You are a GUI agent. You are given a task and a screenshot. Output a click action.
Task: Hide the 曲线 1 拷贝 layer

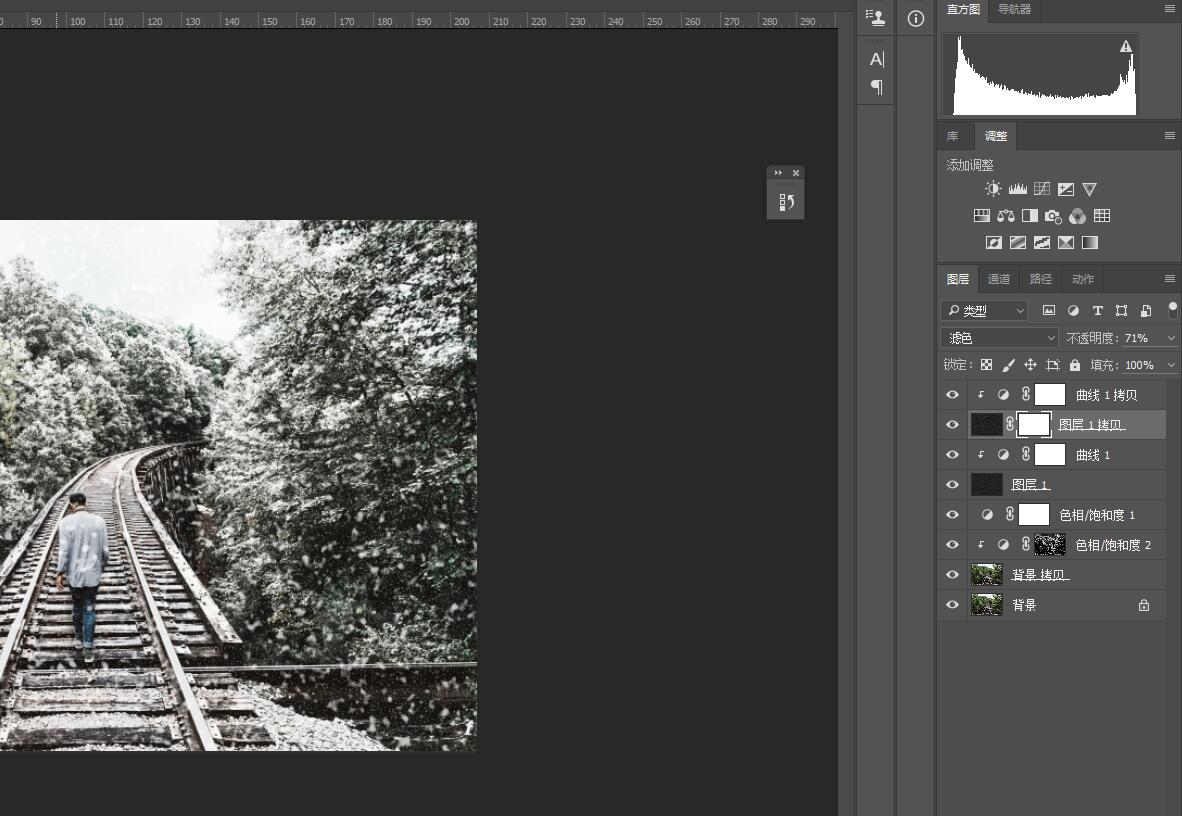coord(952,395)
